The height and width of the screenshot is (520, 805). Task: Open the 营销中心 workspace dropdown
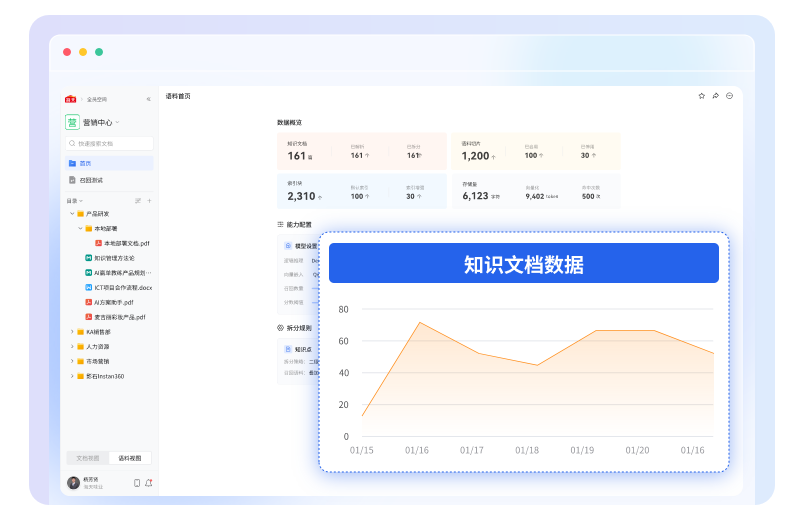[x=101, y=122]
